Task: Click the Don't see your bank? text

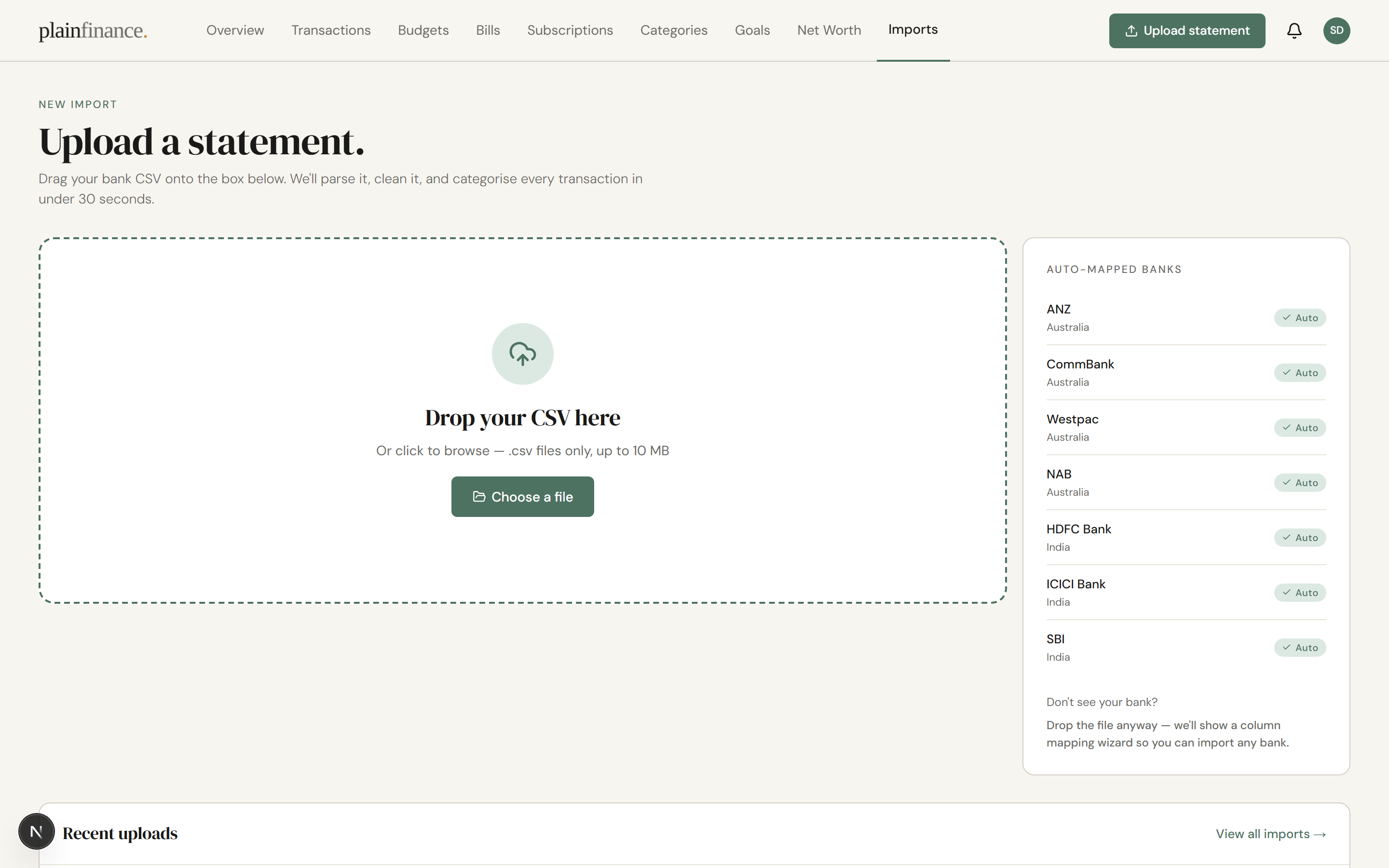Action: 1102,702
